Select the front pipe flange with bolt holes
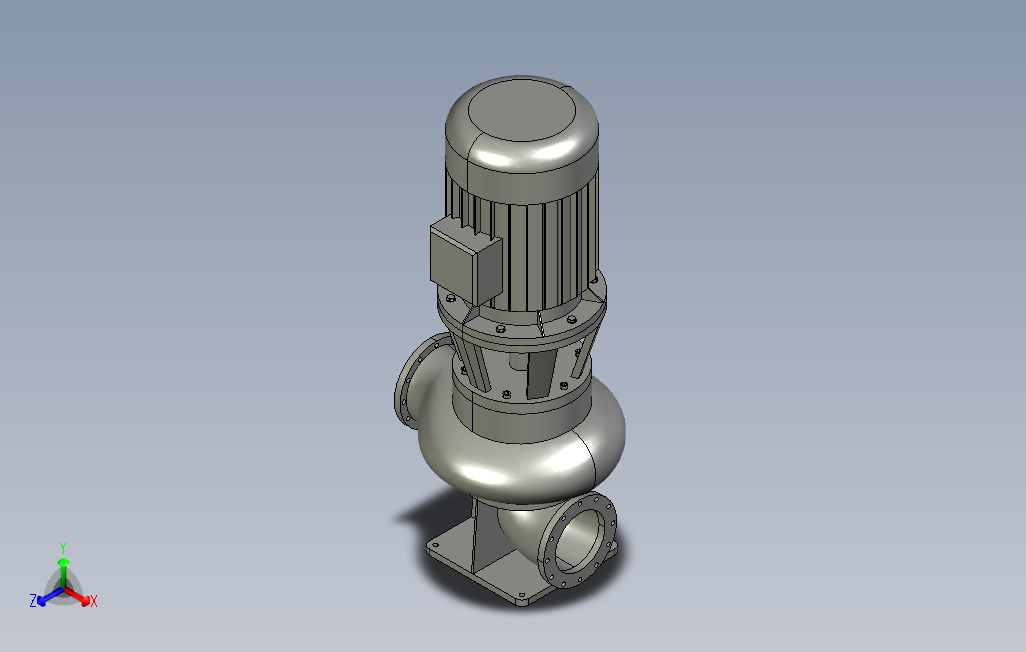This screenshot has height=652, width=1026. click(x=578, y=541)
